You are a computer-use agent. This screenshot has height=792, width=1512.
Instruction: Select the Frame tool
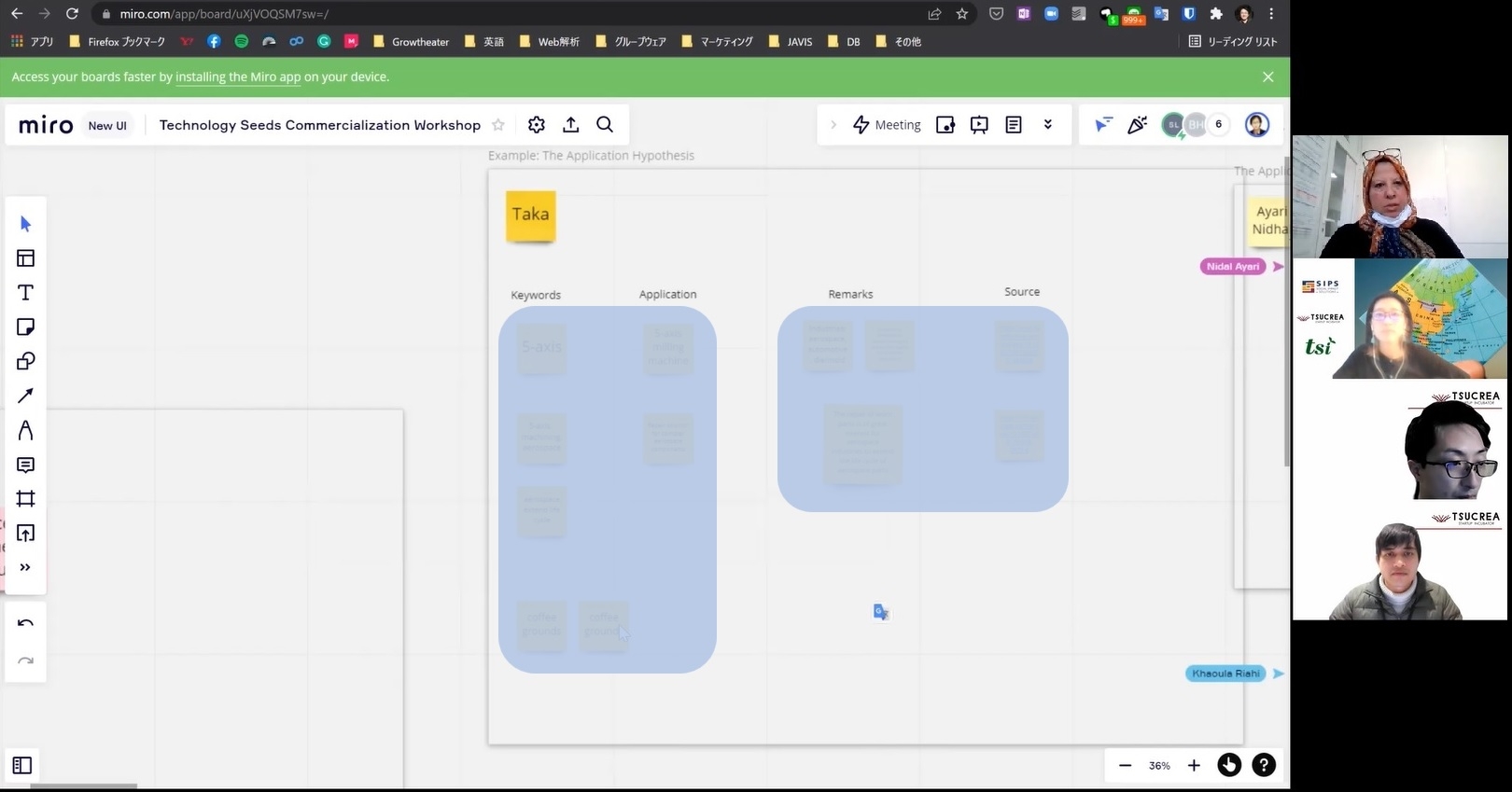25,499
